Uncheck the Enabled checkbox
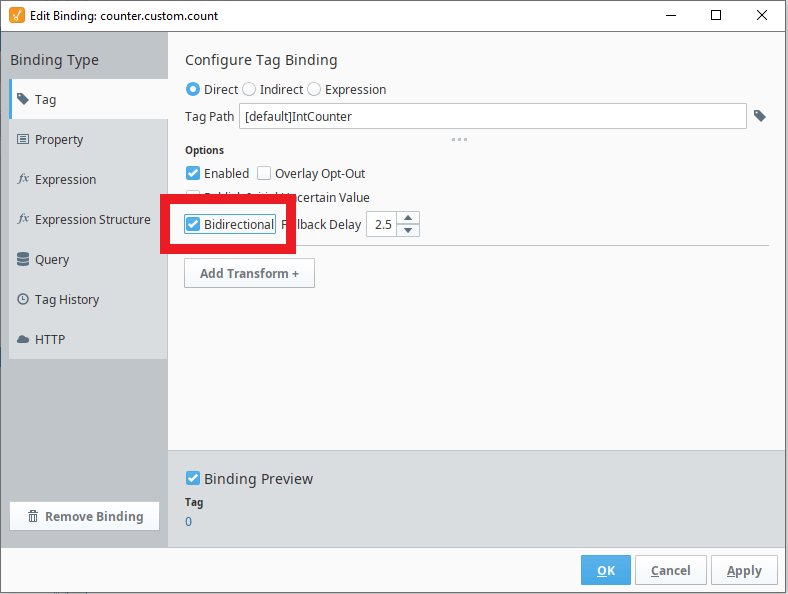Screen dimensions: 788x594 click(192, 173)
